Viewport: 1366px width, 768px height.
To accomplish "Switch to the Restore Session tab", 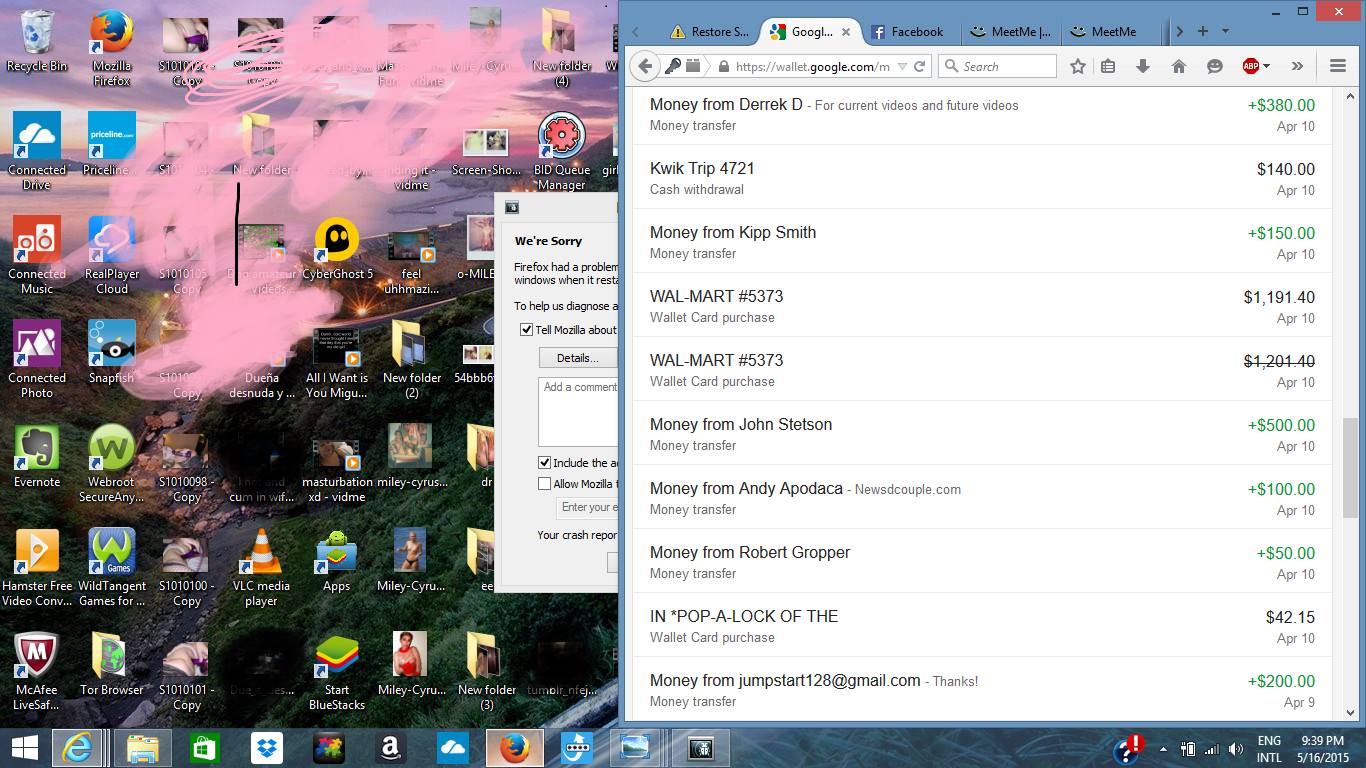I will pos(710,32).
